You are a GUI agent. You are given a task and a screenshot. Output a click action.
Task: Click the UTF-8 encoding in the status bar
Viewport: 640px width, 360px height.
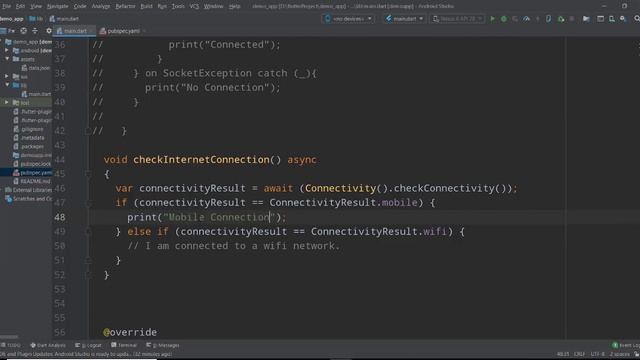click(598, 354)
